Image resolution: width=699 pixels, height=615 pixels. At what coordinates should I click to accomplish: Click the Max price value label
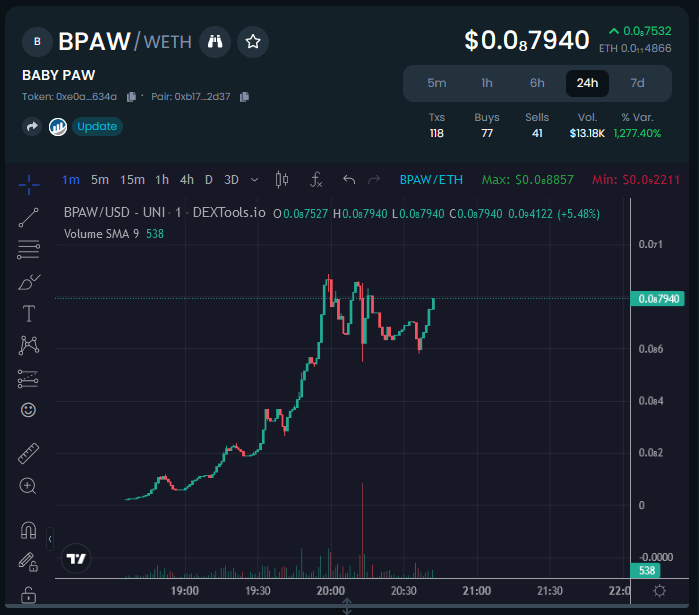coord(527,180)
